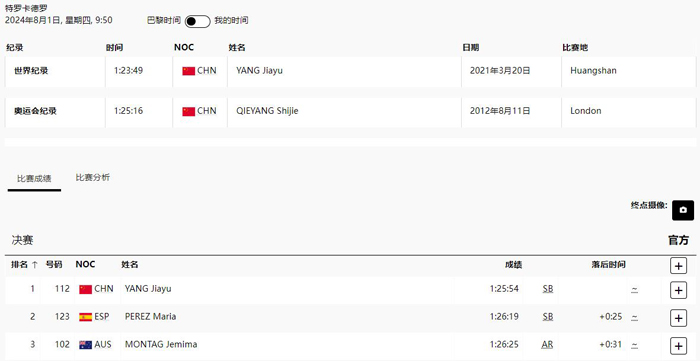Image resolution: width=700 pixels, height=361 pixels.
Task: Toggle between Paris time and my time
Action: click(197, 21)
